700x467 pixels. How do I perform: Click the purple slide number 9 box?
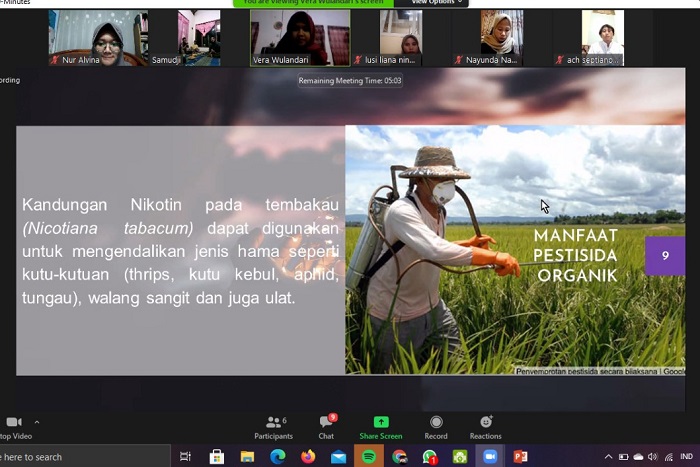tap(665, 255)
